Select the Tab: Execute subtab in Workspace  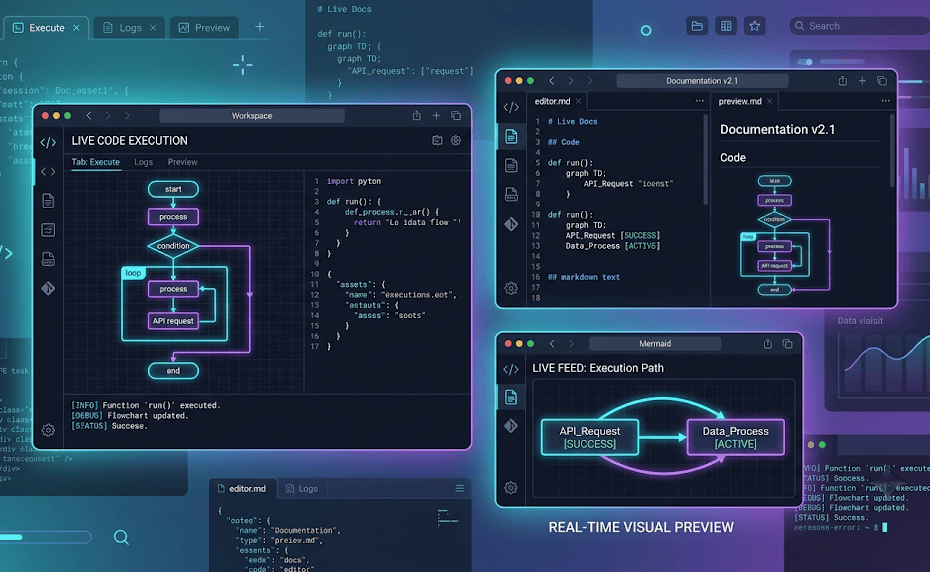95,162
